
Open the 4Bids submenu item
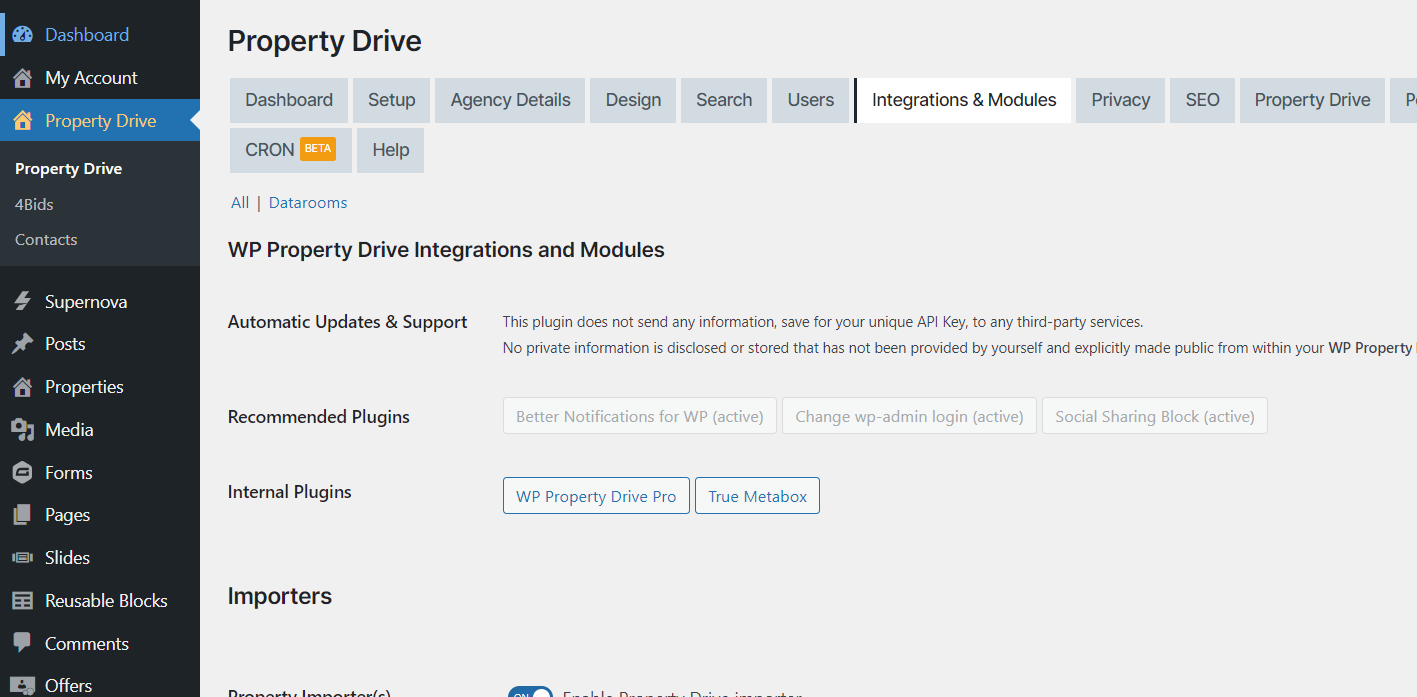point(34,204)
